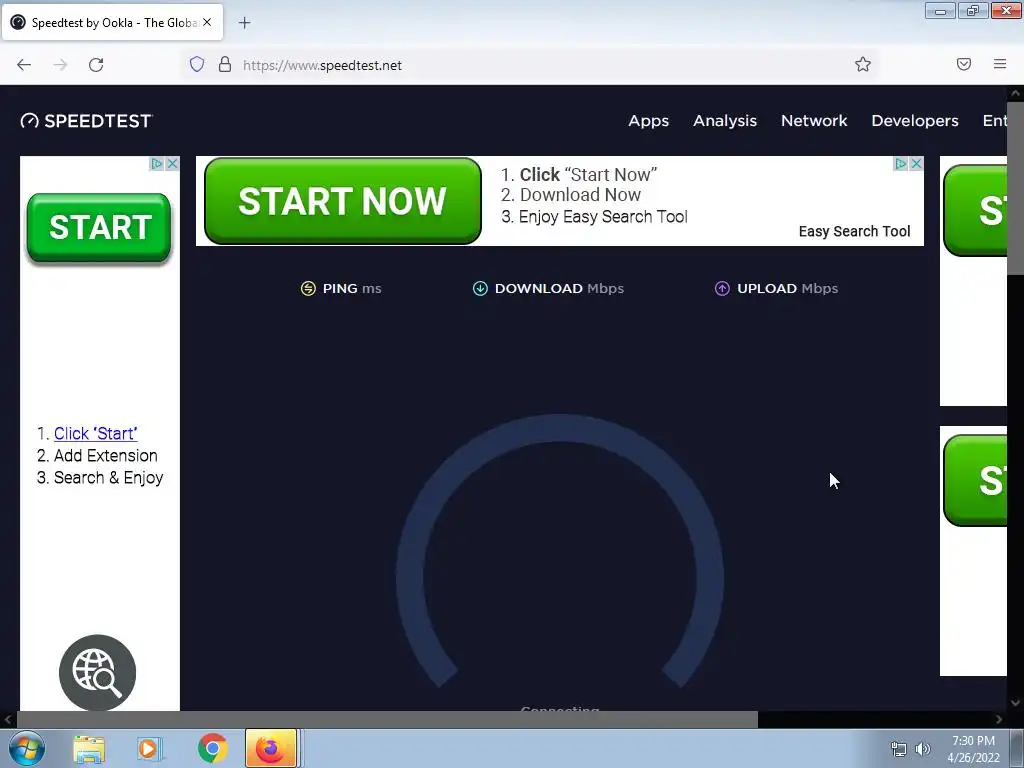Click the START NOW banner button

(x=343, y=201)
